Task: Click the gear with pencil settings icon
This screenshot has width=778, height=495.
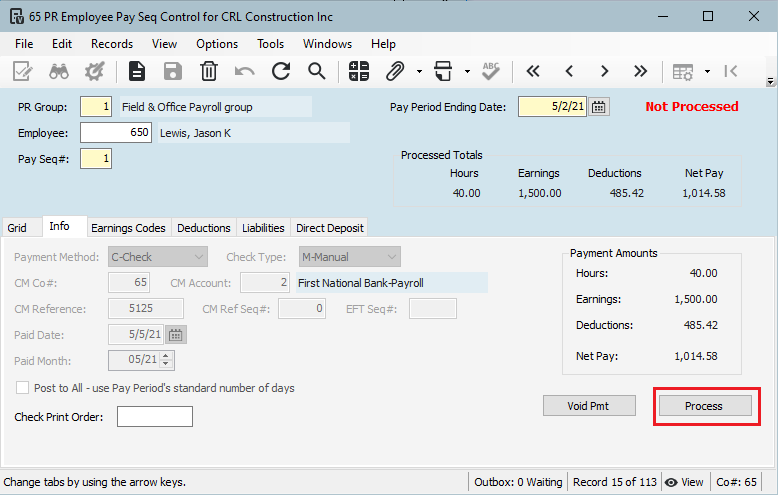Action: [x=94, y=71]
